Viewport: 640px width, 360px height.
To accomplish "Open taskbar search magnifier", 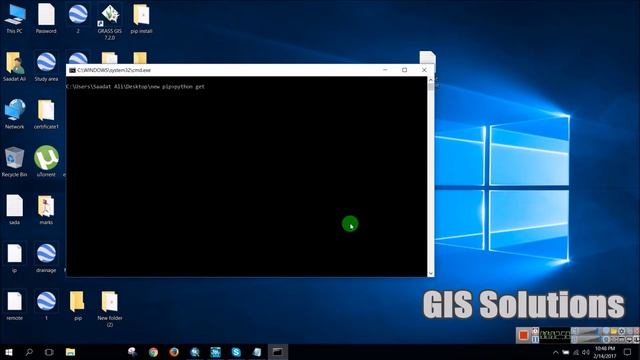I will click(29, 352).
